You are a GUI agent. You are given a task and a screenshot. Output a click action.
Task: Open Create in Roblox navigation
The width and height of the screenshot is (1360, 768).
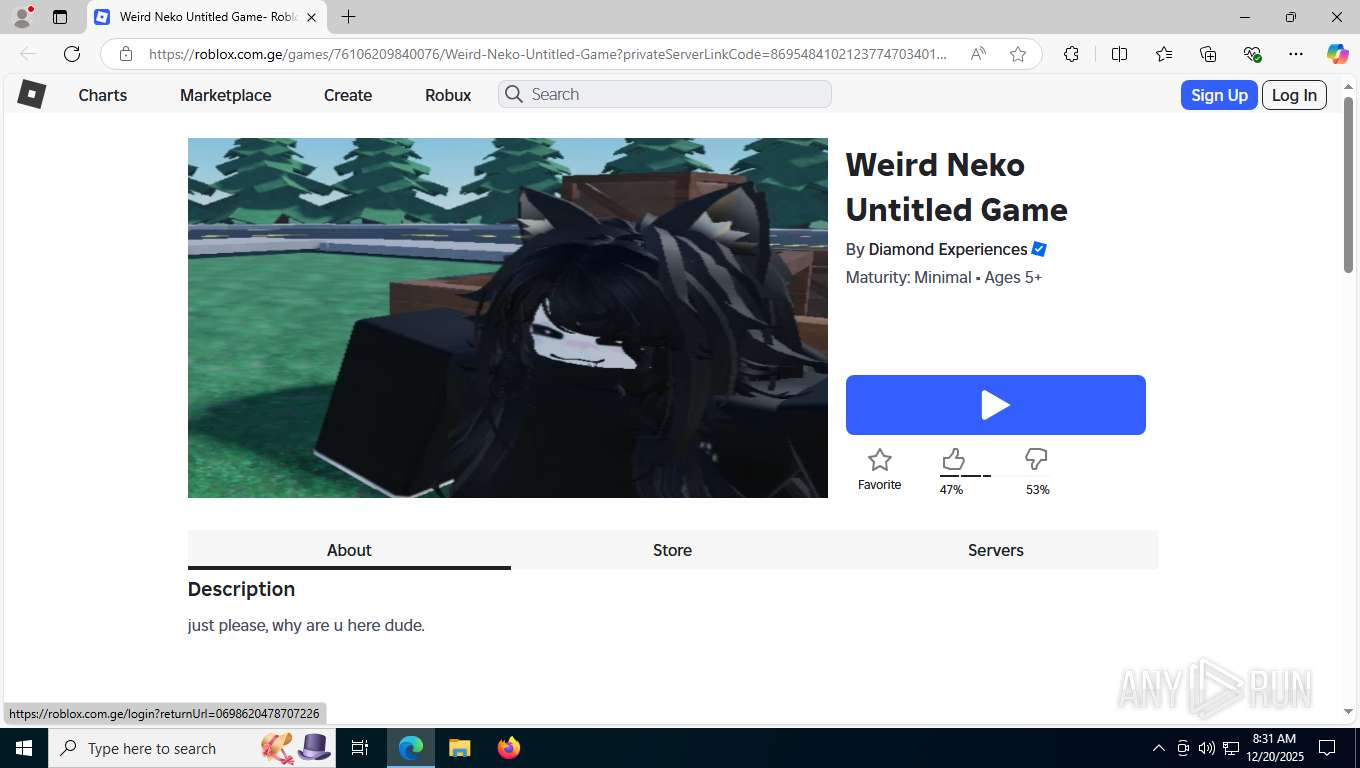pos(348,95)
